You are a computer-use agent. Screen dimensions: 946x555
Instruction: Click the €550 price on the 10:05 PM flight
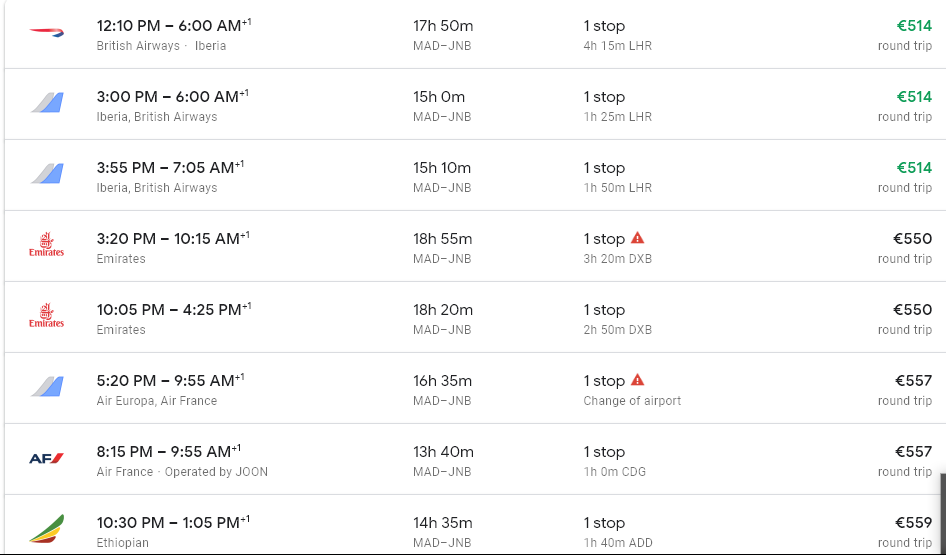(913, 310)
